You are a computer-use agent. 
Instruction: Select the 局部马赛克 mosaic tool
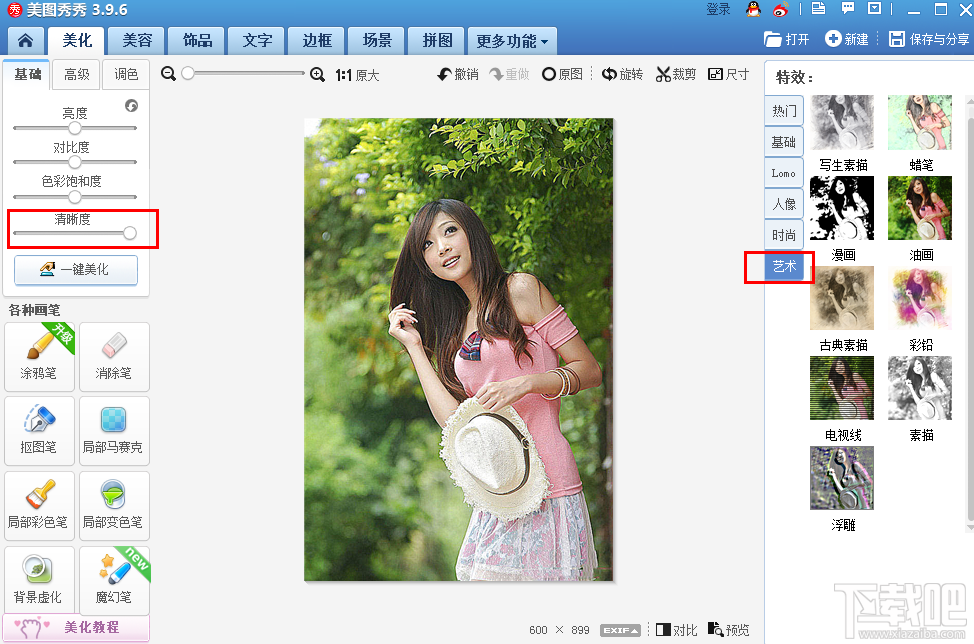pyautogui.click(x=114, y=431)
